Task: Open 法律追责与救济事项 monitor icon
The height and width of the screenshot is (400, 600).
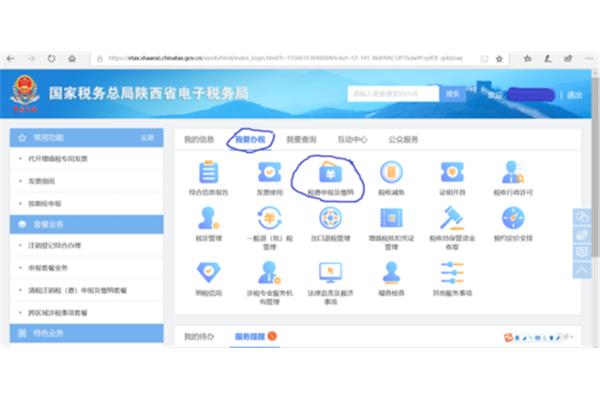Action: click(x=330, y=272)
